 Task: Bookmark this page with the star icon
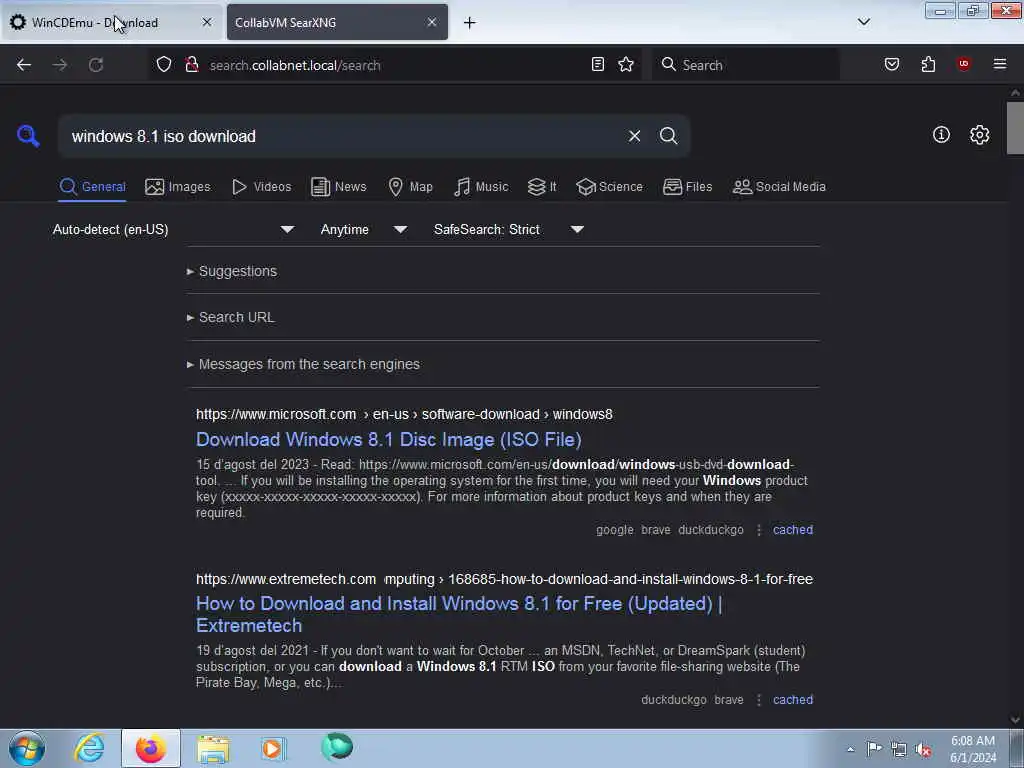626,64
